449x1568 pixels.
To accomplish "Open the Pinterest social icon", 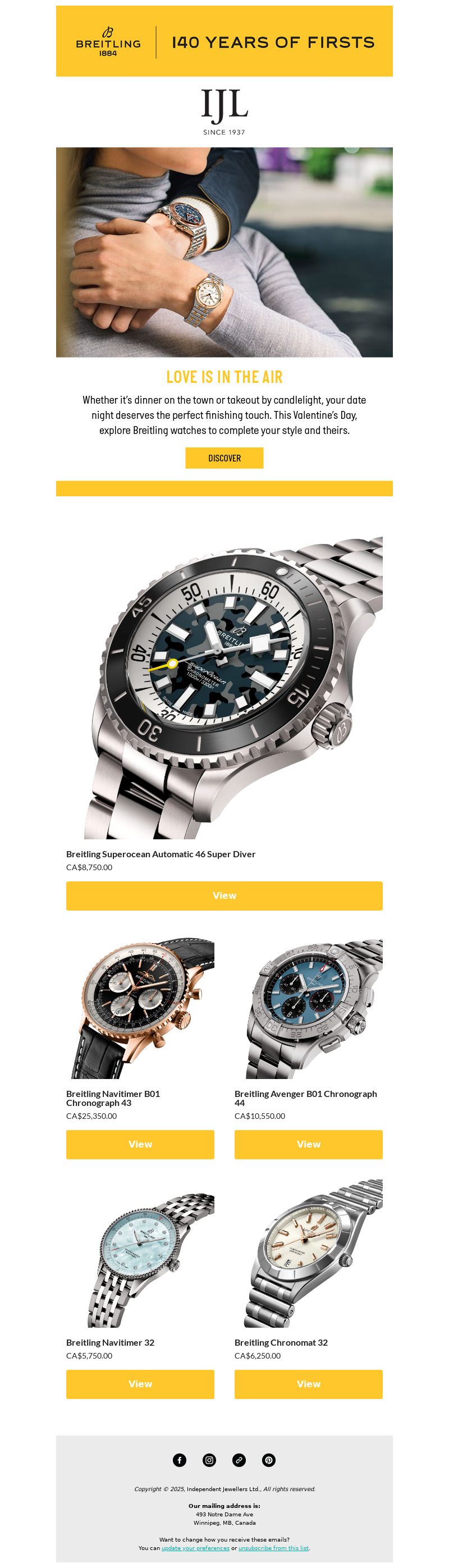I will tap(269, 1460).
